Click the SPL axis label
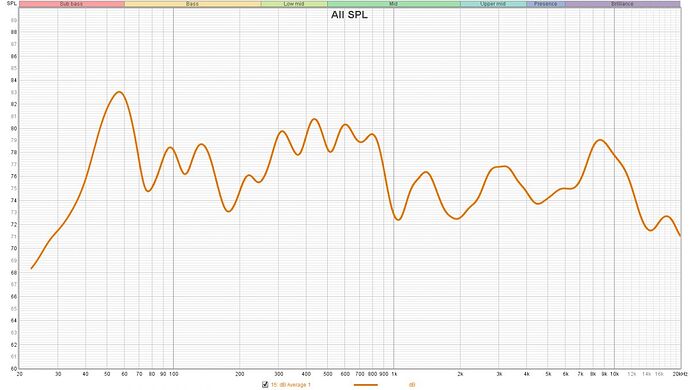 point(12,4)
